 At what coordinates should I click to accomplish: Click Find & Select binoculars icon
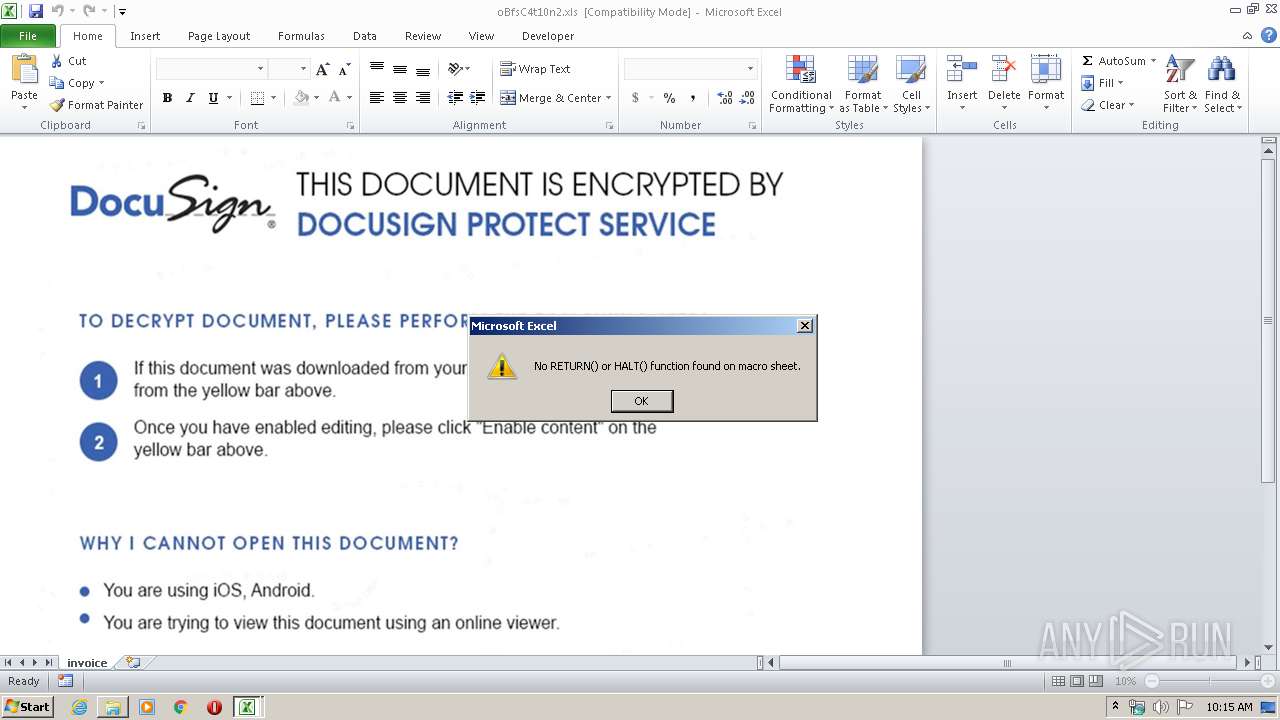point(1221,70)
